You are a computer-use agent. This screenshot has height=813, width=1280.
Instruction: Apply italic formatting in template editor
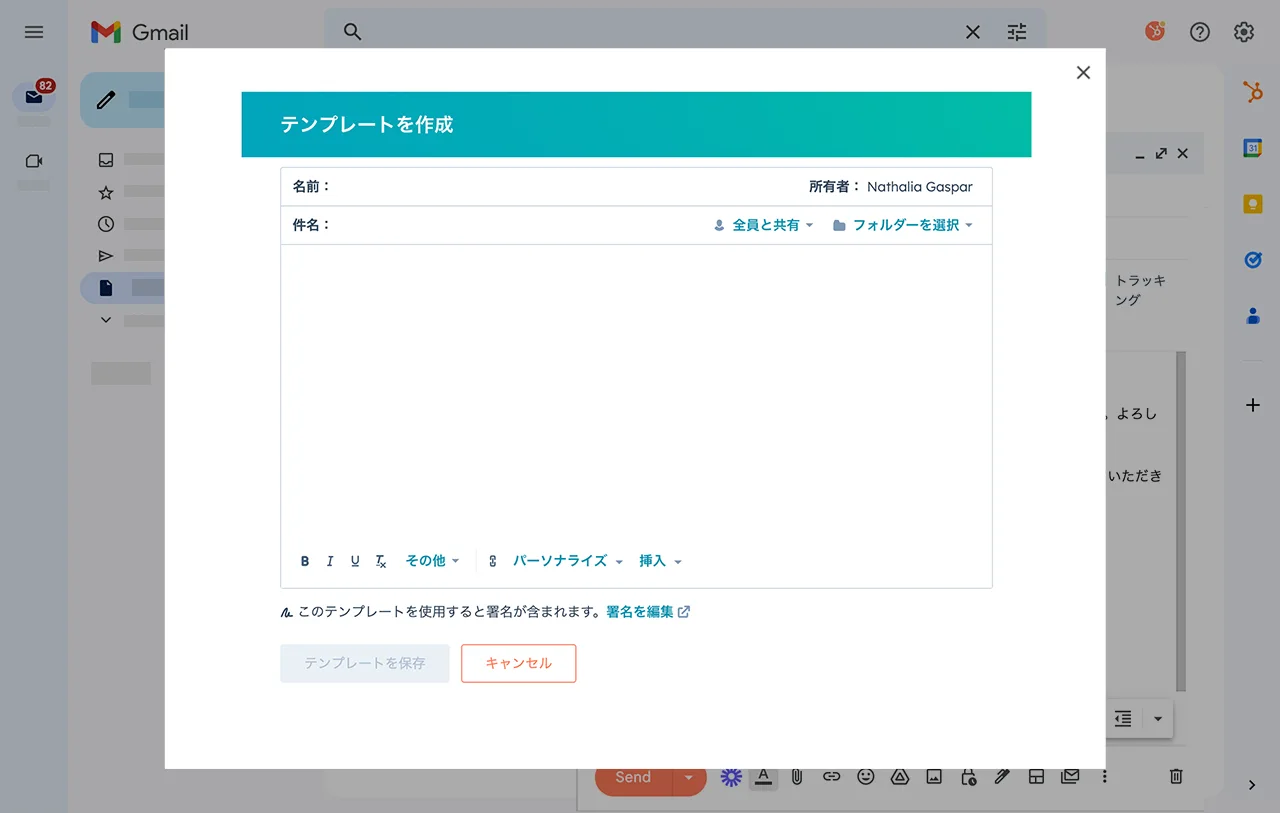(330, 561)
